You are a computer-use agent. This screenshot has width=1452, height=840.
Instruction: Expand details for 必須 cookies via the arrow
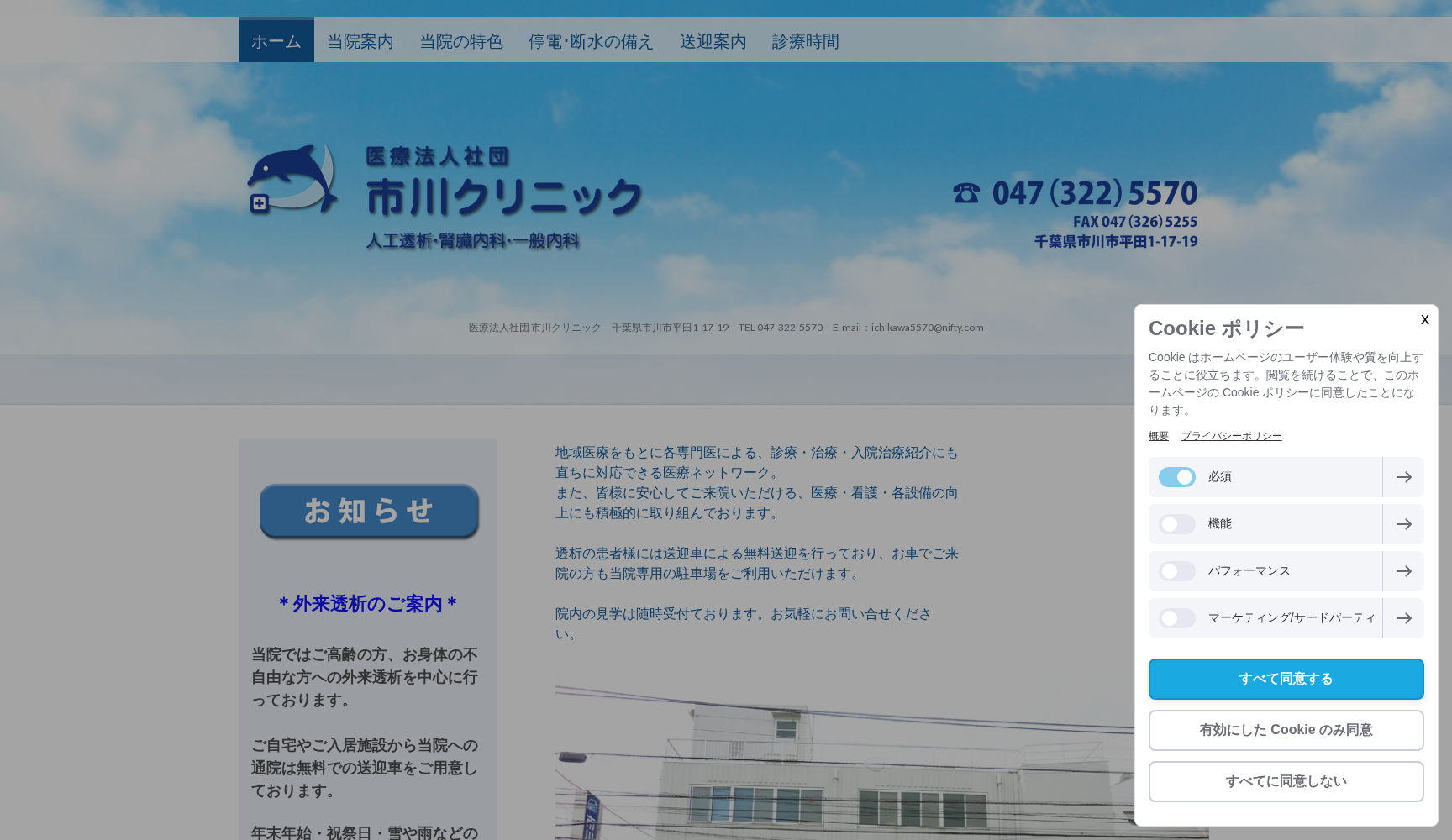pyautogui.click(x=1403, y=476)
